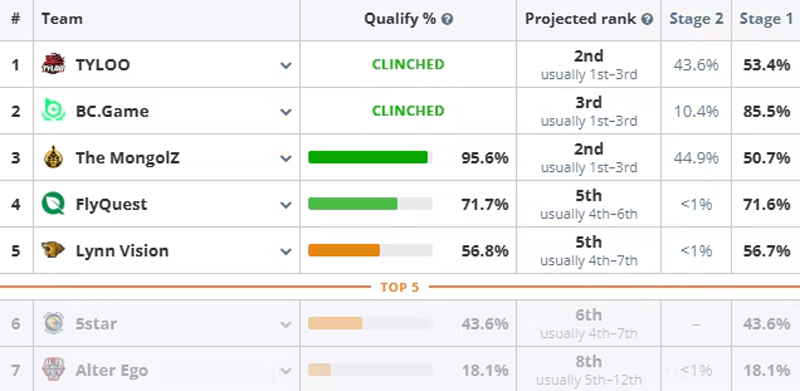Viewport: 800px width, 391px height.
Task: Expand the FlyQuest row chevron
Action: [x=286, y=205]
